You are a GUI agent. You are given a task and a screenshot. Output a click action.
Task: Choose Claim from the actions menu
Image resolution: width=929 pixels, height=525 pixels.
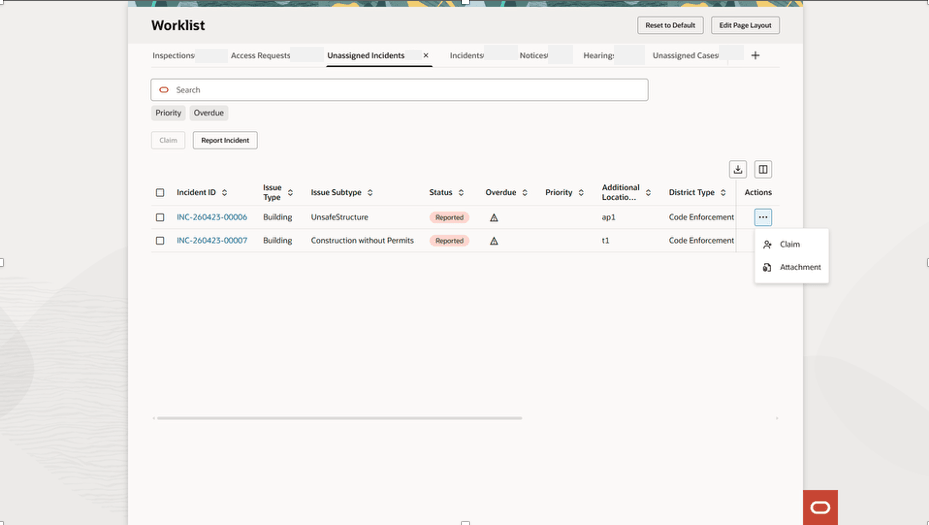(792, 244)
